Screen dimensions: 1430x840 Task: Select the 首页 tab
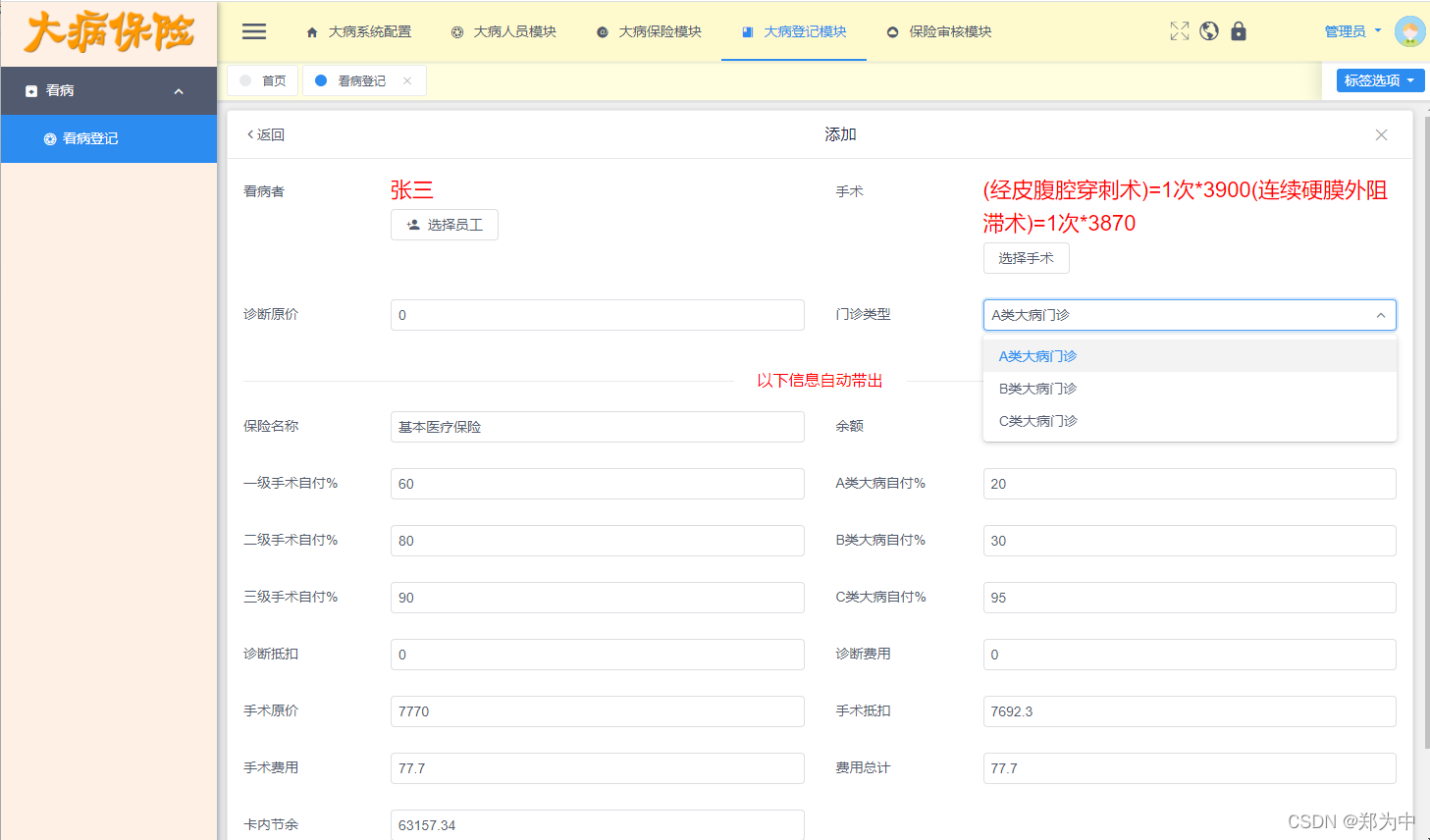click(x=262, y=80)
